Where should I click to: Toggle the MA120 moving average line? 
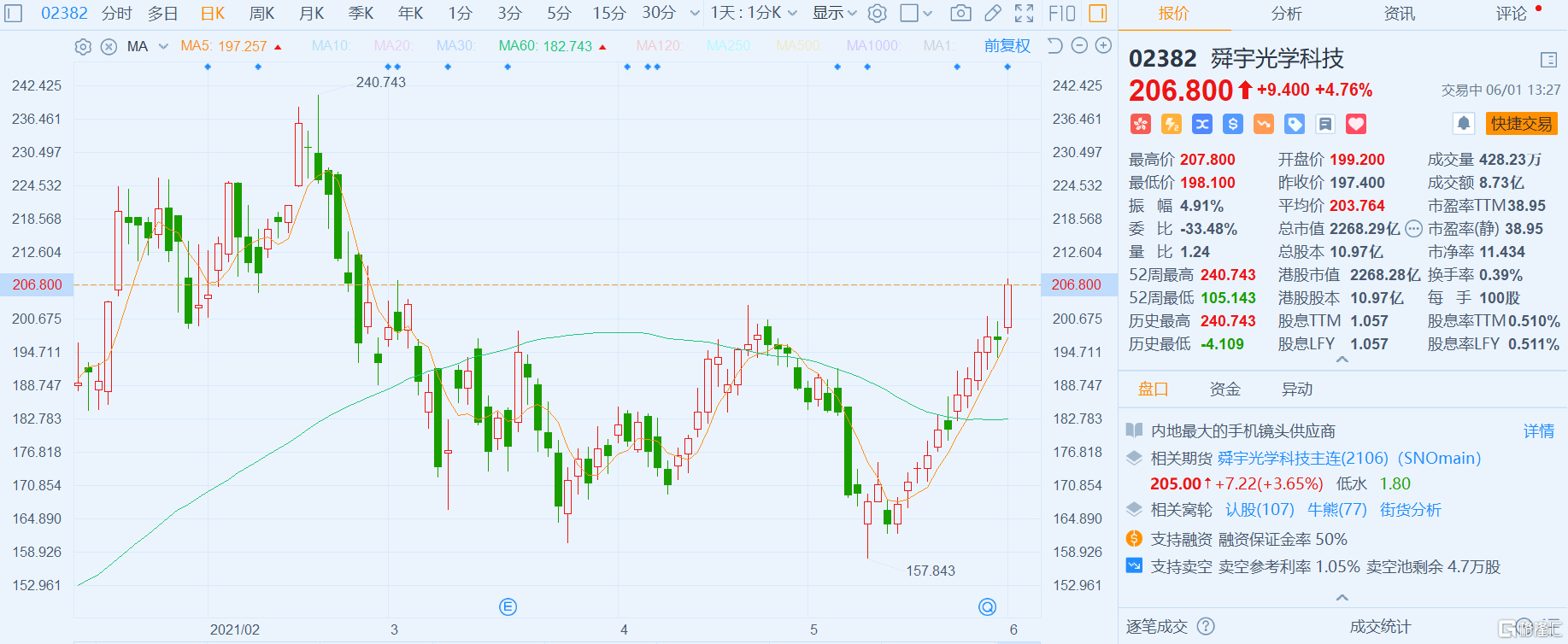point(658,45)
